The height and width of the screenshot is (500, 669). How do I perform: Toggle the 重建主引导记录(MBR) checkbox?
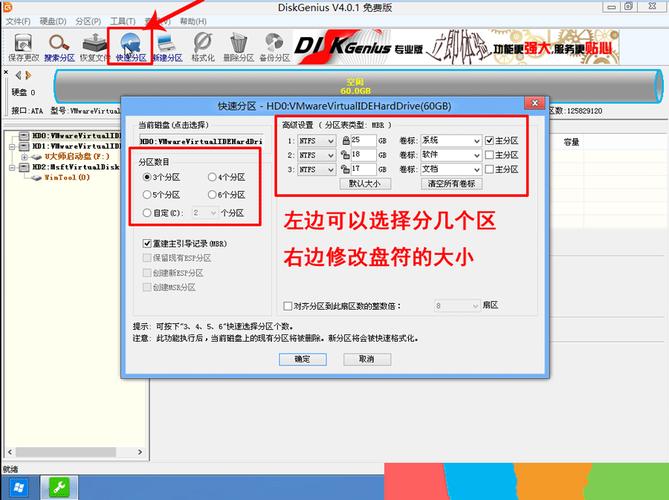[148, 243]
